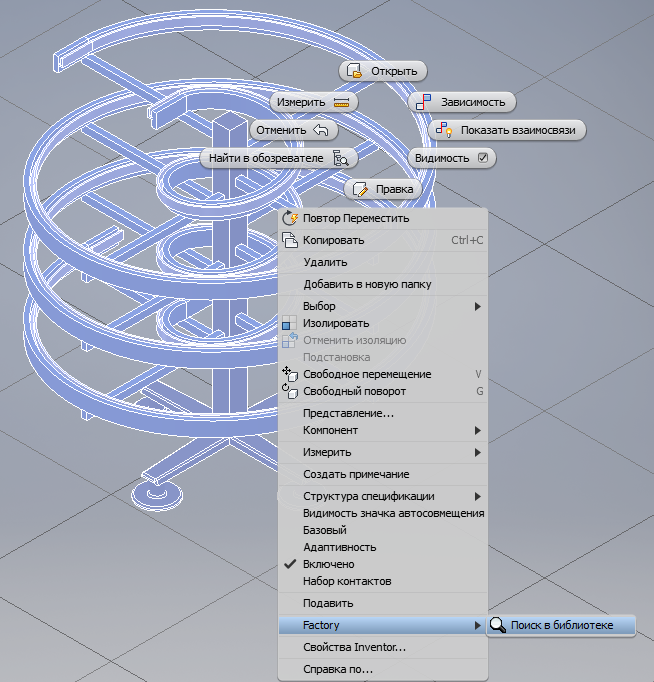Select Повтор Переместить from context menu
Viewport: 654px width, 682px height.
[383, 218]
